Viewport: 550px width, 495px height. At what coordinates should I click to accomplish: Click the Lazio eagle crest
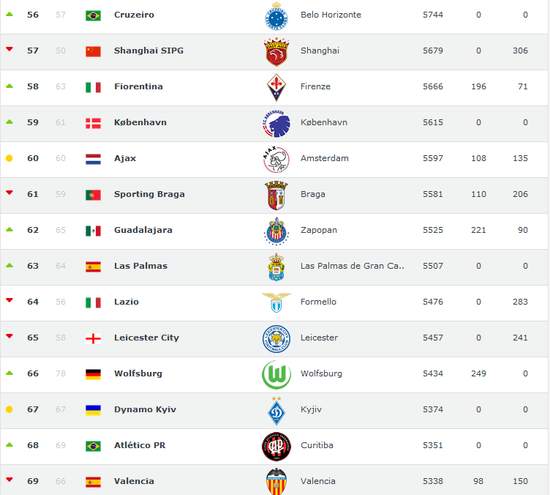pos(276,302)
